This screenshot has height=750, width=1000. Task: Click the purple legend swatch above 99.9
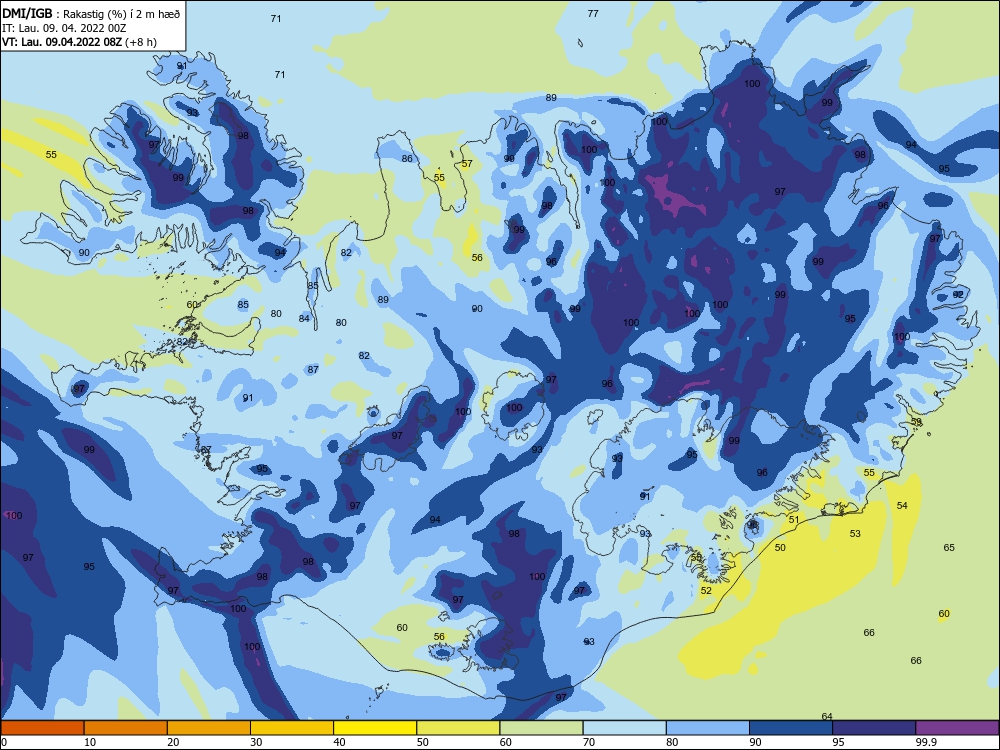(x=957, y=728)
